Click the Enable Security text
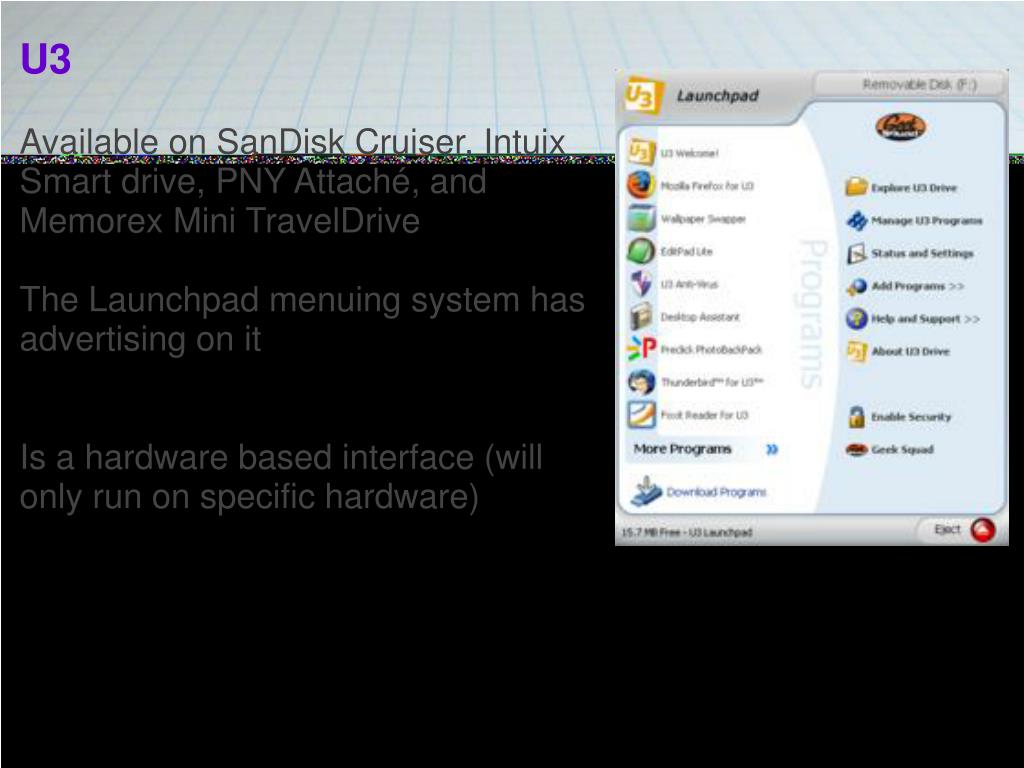Viewport: 1024px width, 768px height. pos(911,417)
